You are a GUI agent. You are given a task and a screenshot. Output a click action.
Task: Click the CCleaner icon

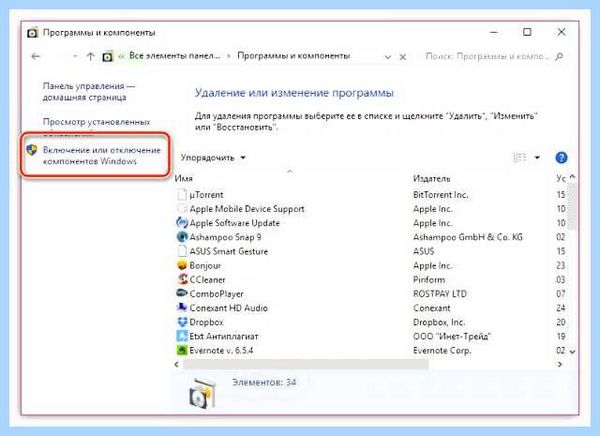[182, 279]
